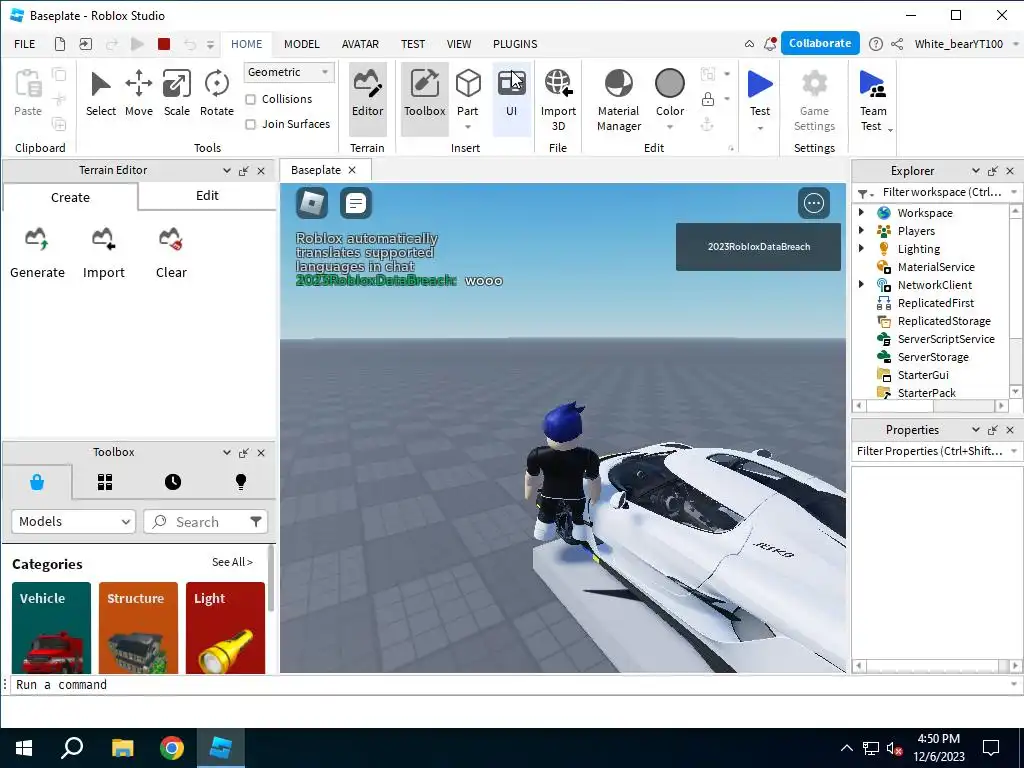
Task: Open the Toolbox Inventory grid tab
Action: pyautogui.click(x=105, y=482)
